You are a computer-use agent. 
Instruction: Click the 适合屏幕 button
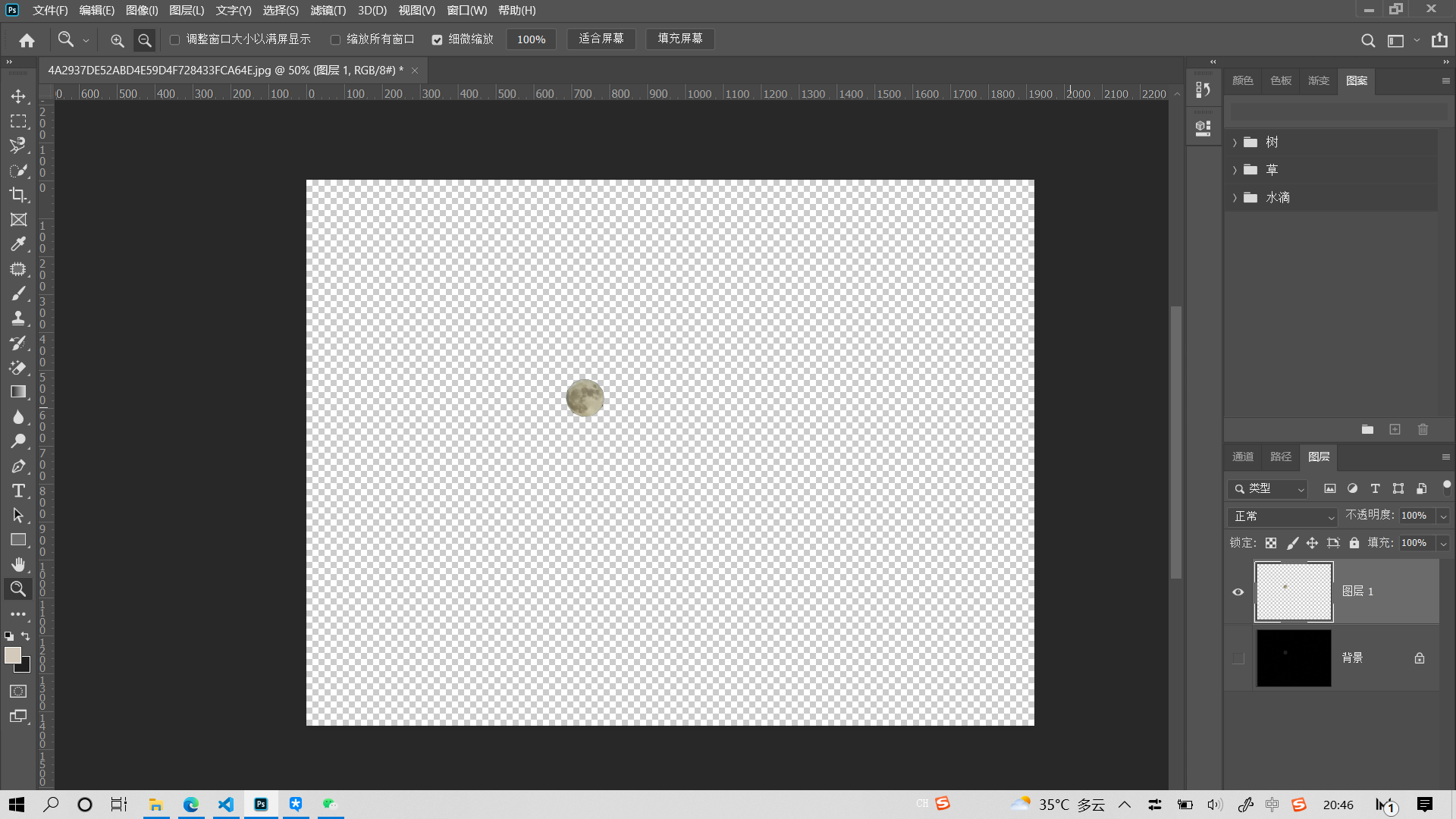pyautogui.click(x=601, y=39)
